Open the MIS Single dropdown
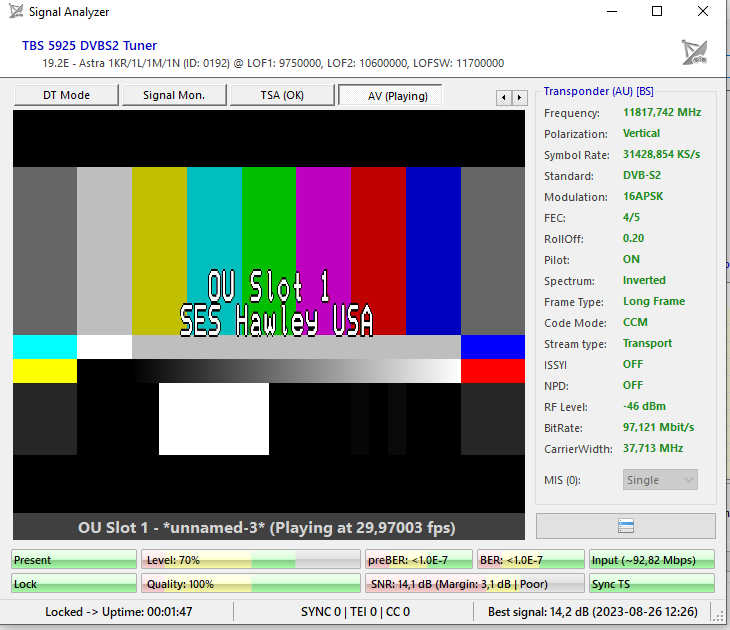The image size is (730, 630). (x=660, y=480)
